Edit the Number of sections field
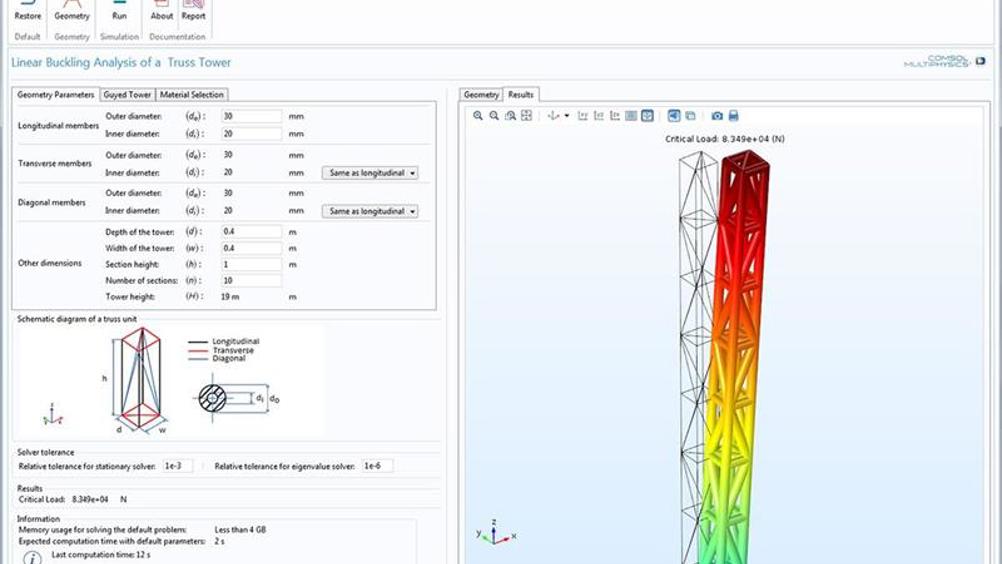The width and height of the screenshot is (1002, 564). pos(251,280)
